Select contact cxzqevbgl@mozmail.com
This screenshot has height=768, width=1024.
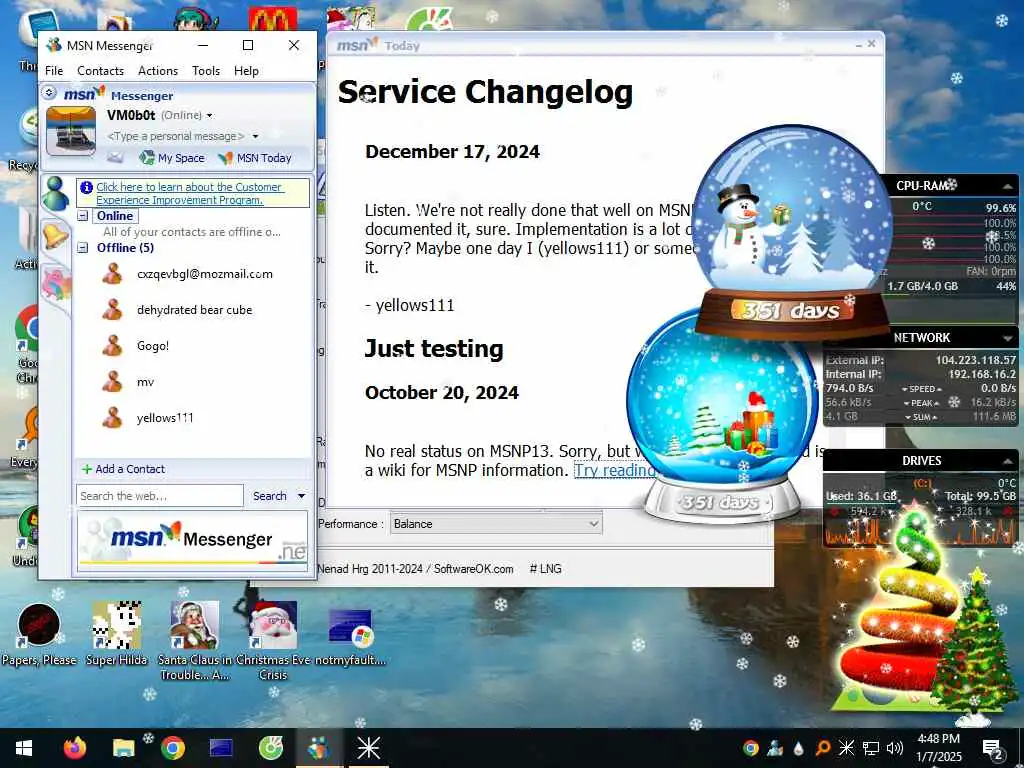(x=188, y=274)
